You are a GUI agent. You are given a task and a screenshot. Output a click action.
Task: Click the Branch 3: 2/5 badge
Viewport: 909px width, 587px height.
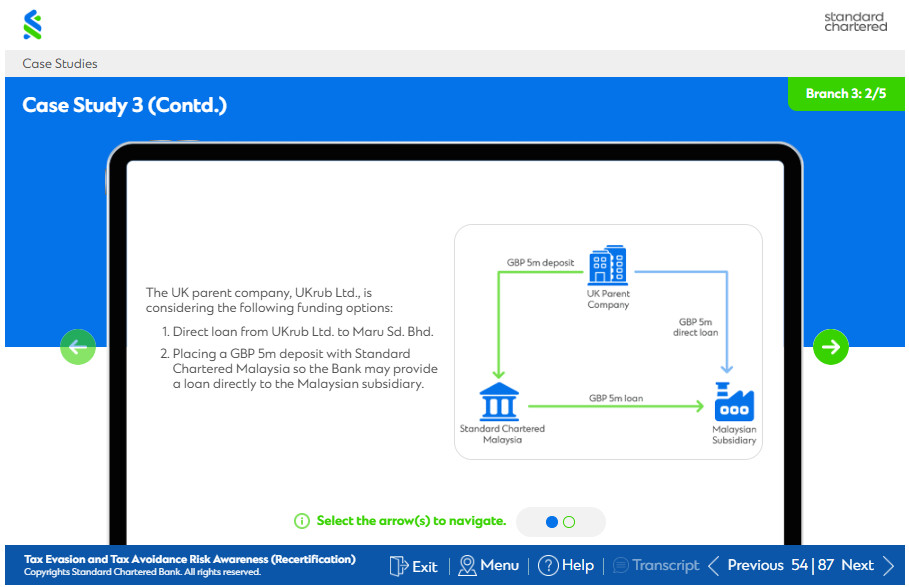point(846,93)
